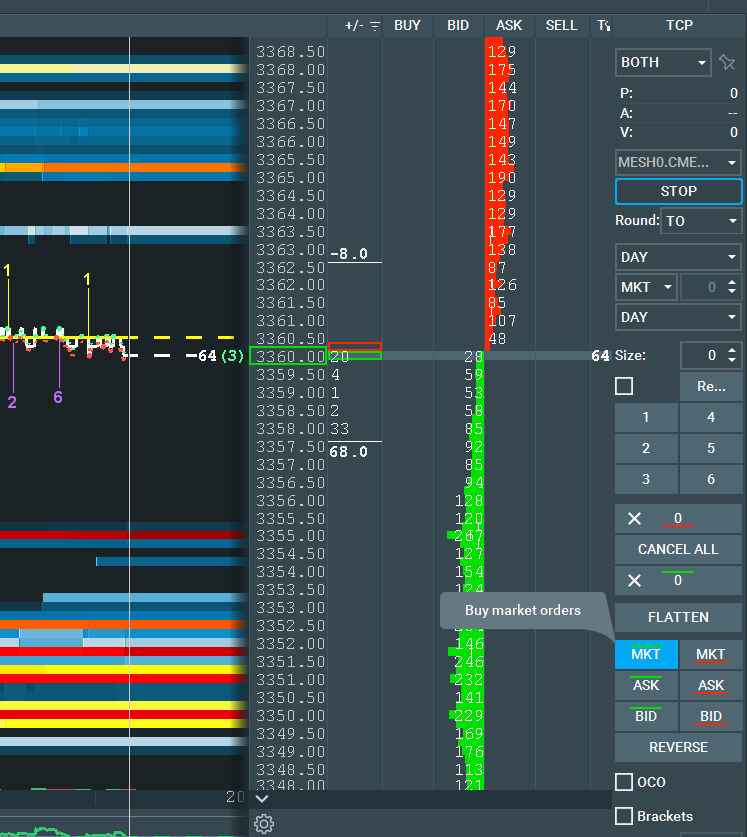
Task: Open the BOTH dropdown
Action: click(664, 62)
